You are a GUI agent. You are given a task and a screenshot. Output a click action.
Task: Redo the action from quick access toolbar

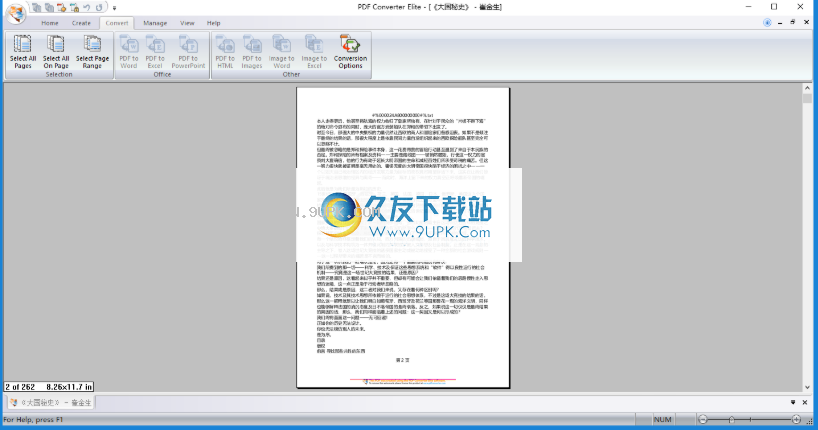click(x=99, y=7)
